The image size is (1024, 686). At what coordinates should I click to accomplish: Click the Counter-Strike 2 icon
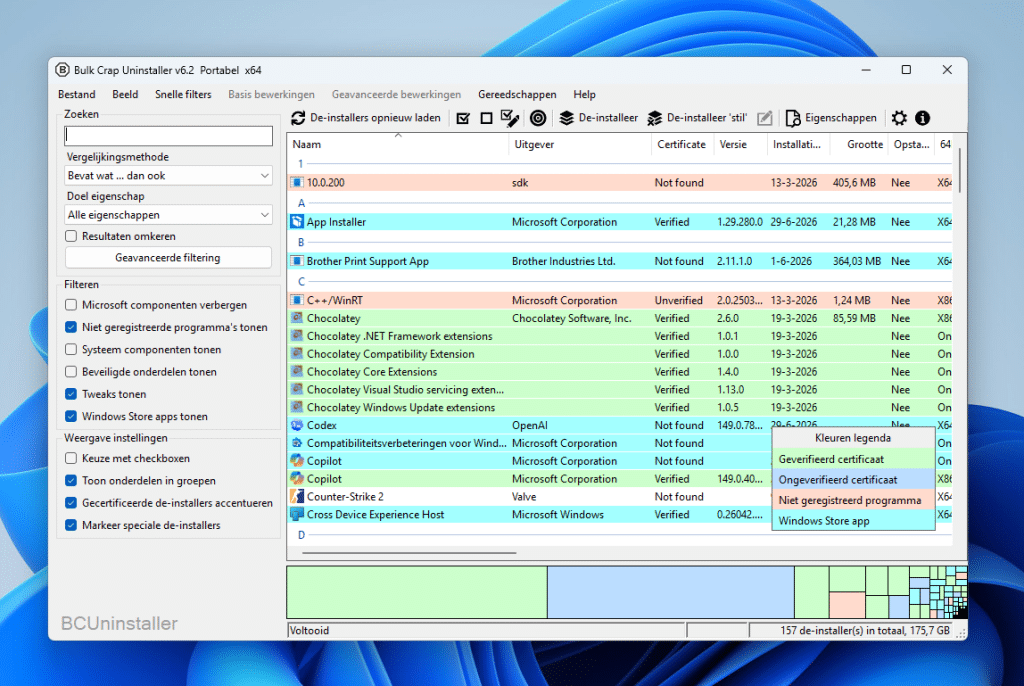[296, 497]
